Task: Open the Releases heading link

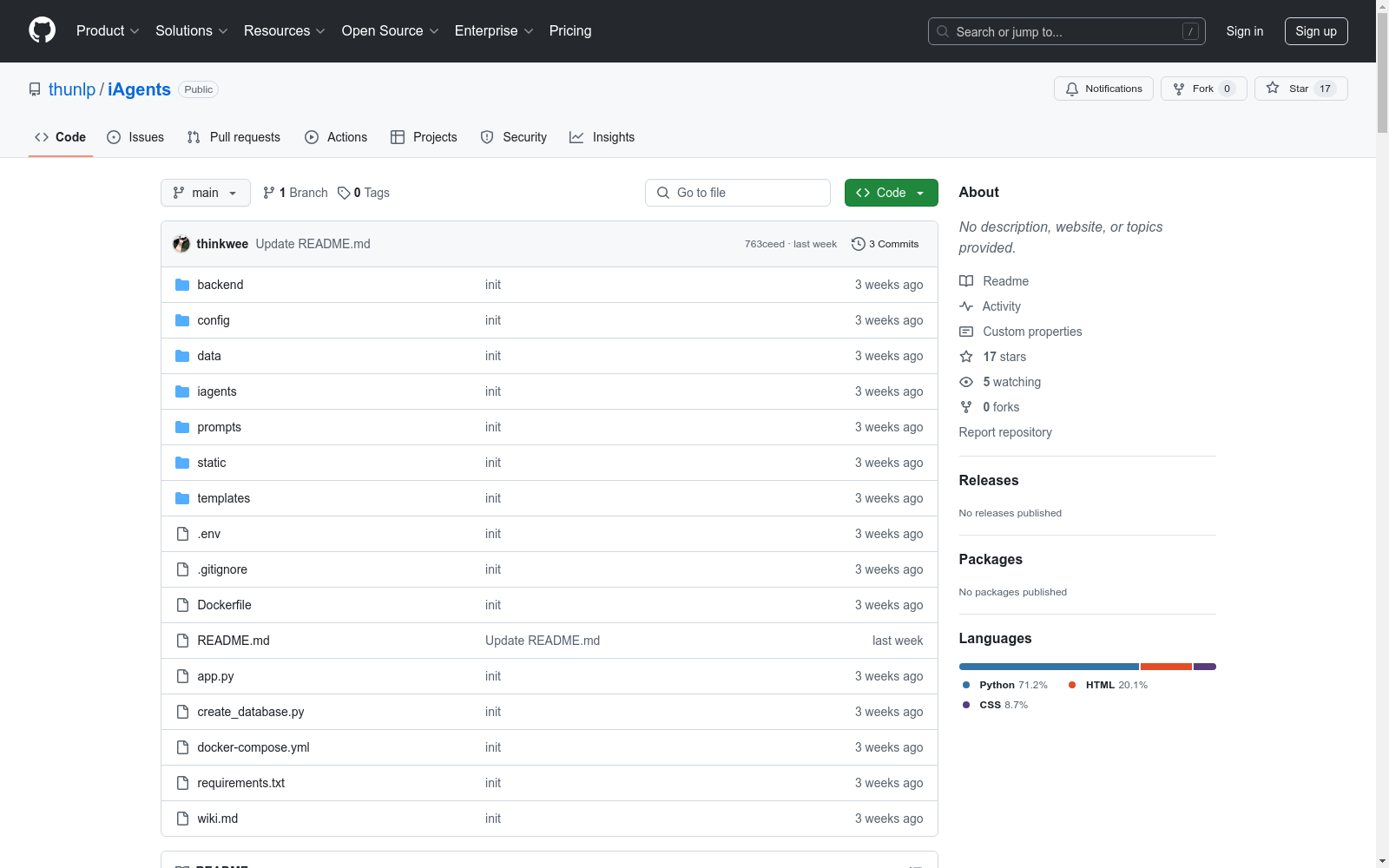Action: click(x=989, y=481)
